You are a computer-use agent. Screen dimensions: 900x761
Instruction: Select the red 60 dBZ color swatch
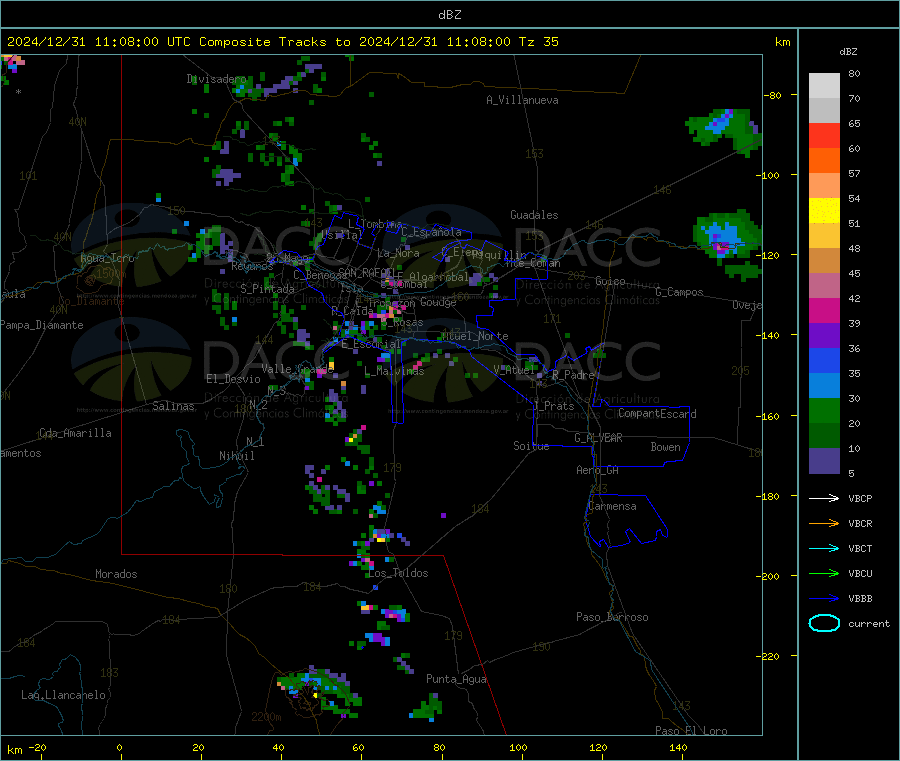[824, 135]
